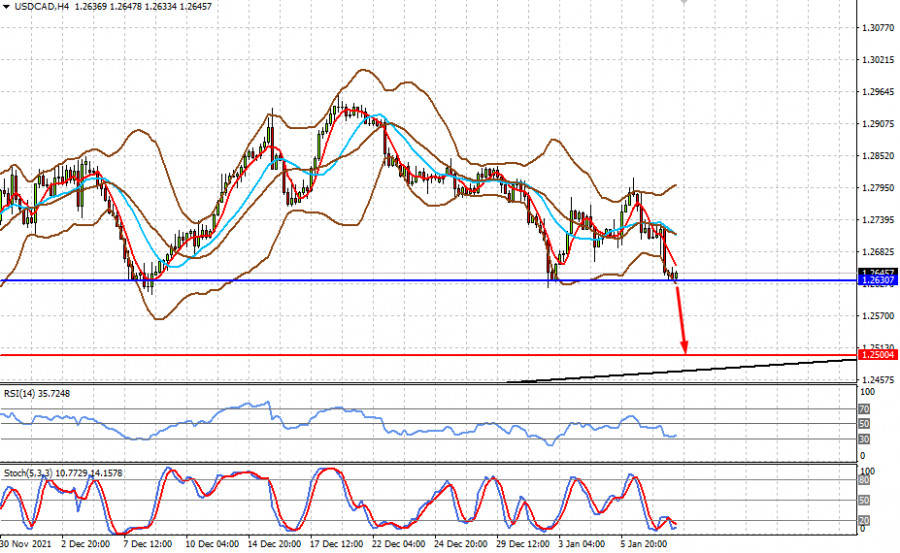Click the 17 Dec 12:00 time label
This screenshot has width=900, height=553.
(336, 544)
